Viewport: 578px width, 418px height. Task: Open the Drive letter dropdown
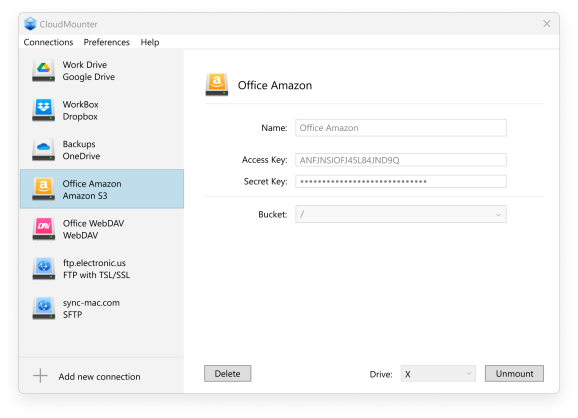coord(438,374)
